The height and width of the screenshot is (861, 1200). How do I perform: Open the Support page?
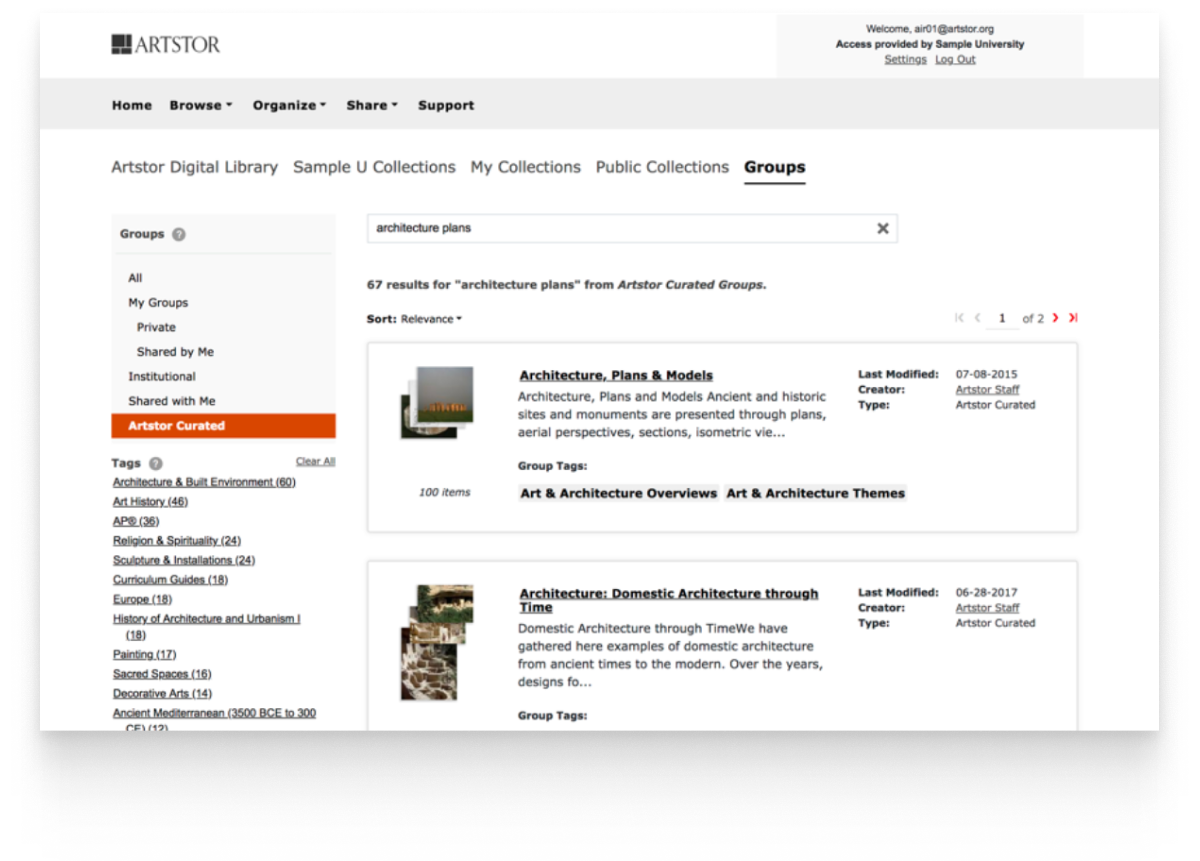click(446, 105)
